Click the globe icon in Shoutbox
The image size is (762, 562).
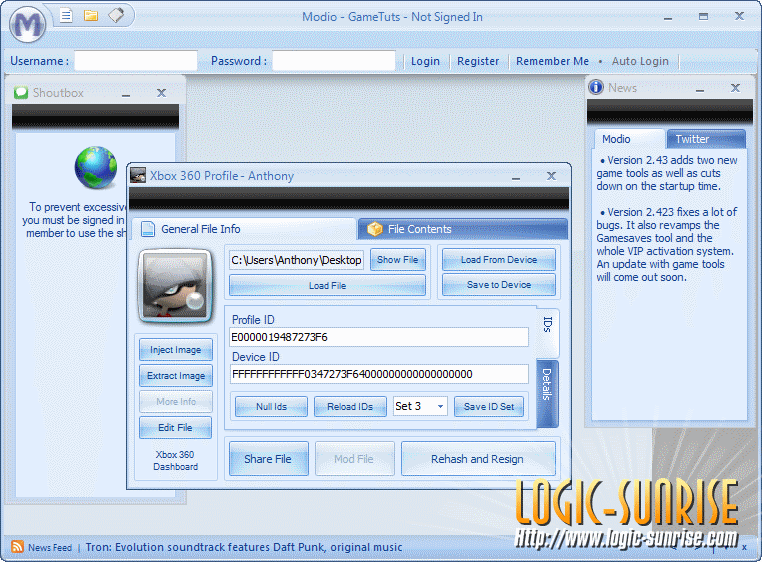(x=96, y=167)
